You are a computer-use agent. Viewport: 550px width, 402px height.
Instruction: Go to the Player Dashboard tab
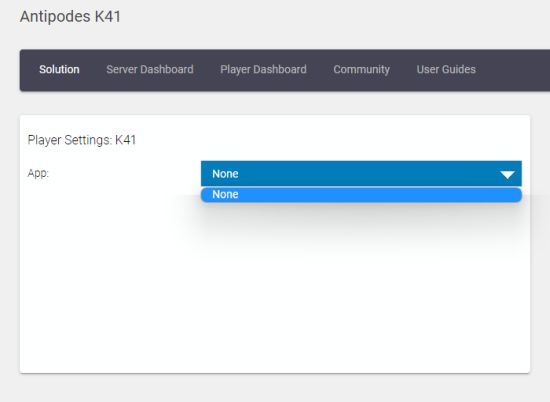(263, 69)
